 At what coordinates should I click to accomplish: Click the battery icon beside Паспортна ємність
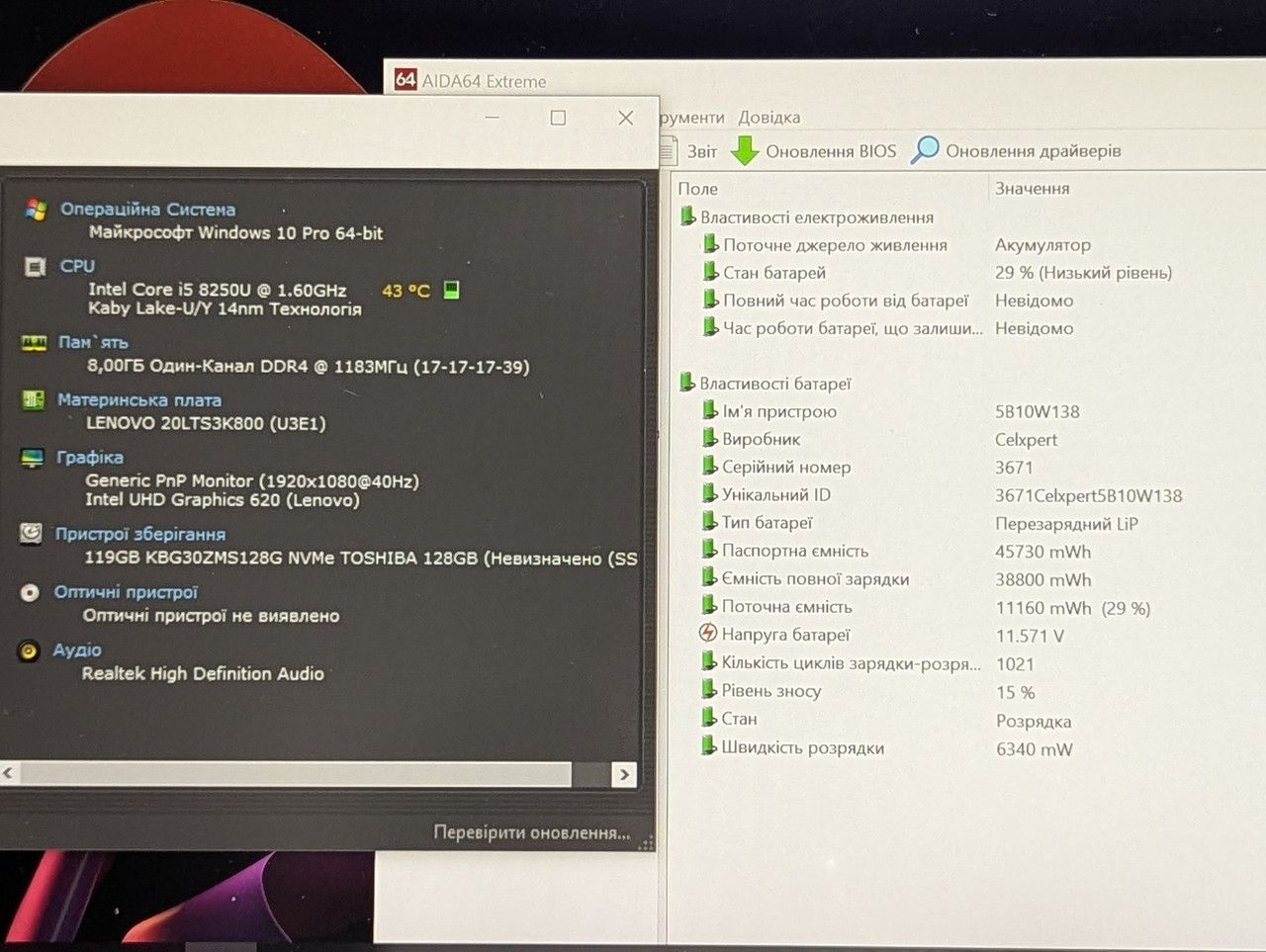pos(709,550)
